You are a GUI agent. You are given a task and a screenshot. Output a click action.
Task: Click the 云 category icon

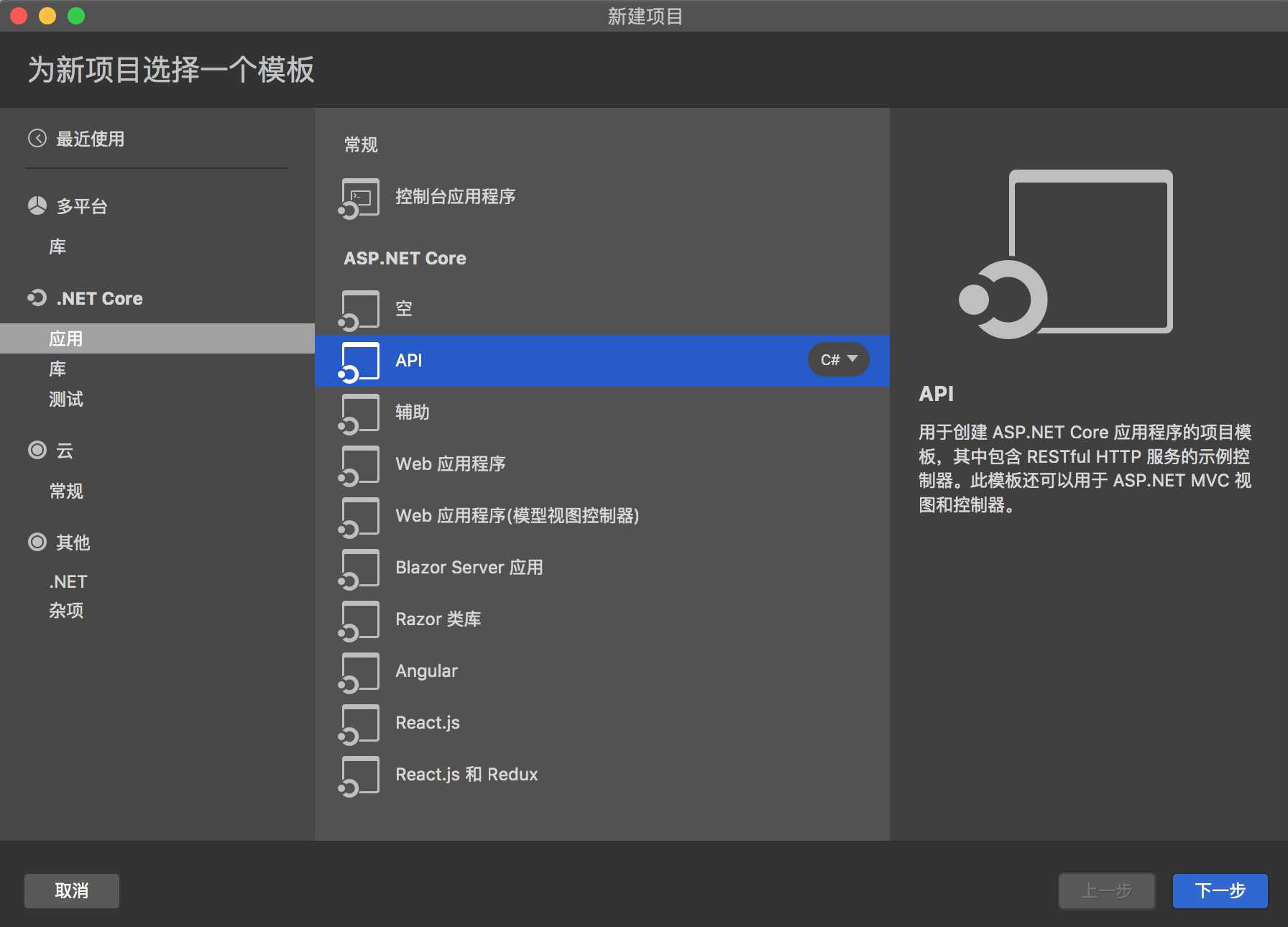click(x=37, y=451)
